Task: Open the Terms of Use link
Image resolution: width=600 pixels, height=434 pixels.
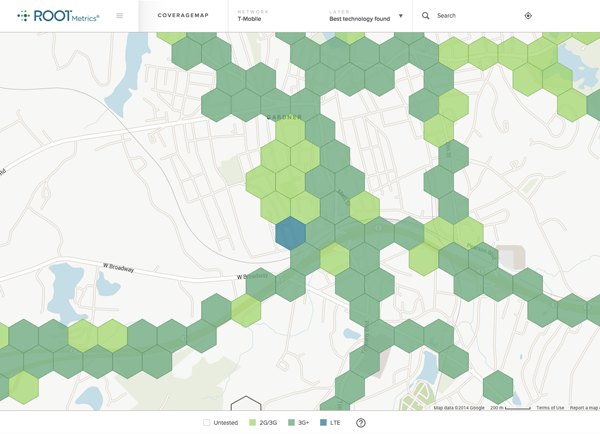Action: [550, 408]
